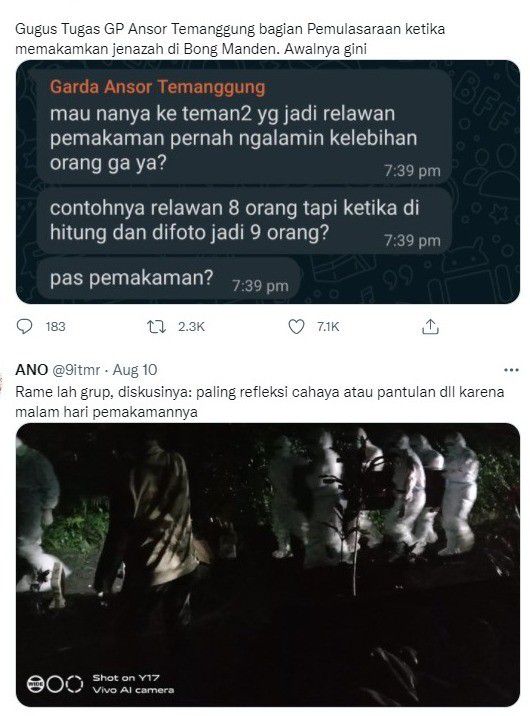Click the Aug 10 timestamp
Viewport: 530px width, 716px height.
tap(135, 370)
